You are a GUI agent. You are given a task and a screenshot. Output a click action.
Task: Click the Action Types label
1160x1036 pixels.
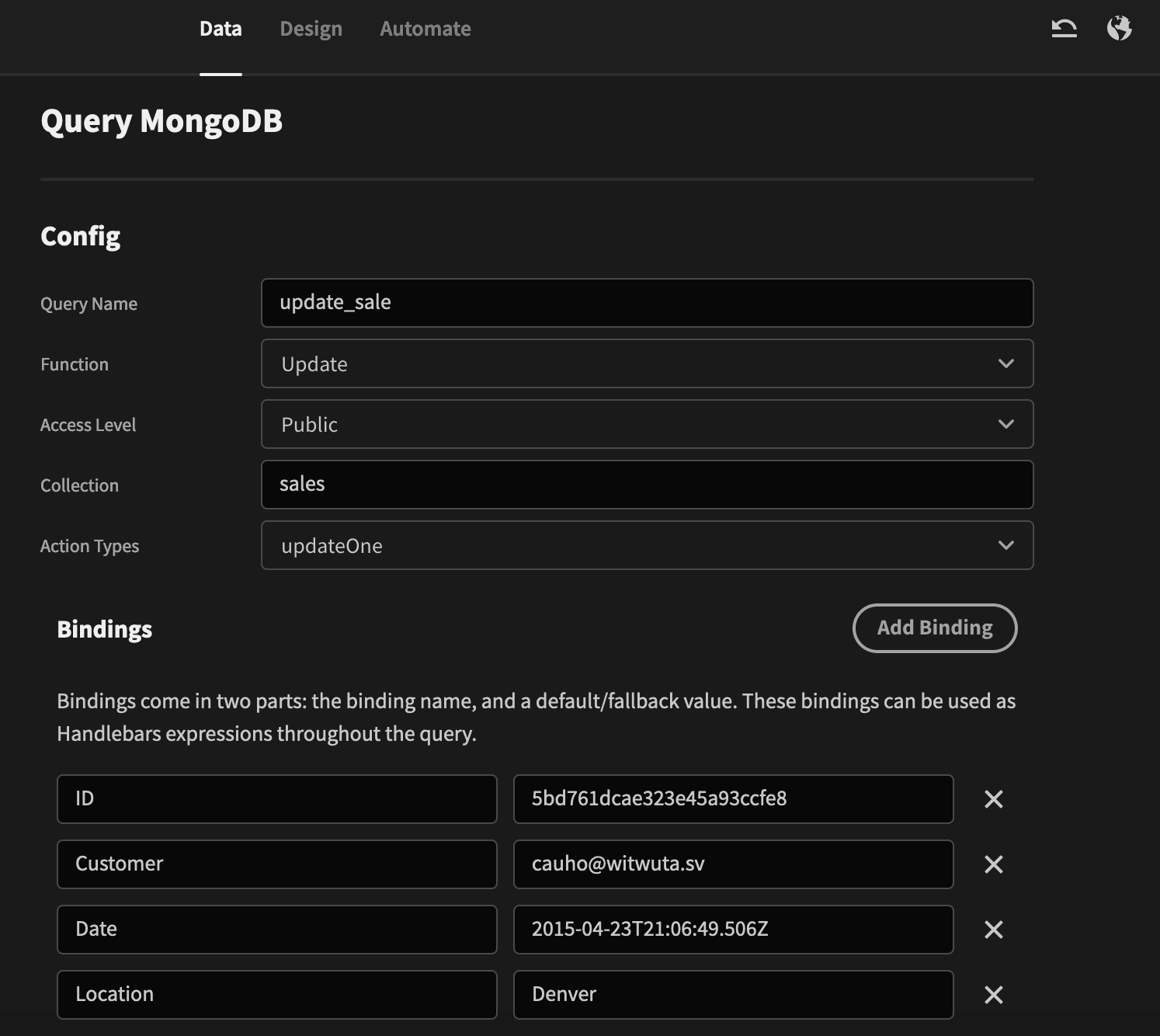coord(89,546)
